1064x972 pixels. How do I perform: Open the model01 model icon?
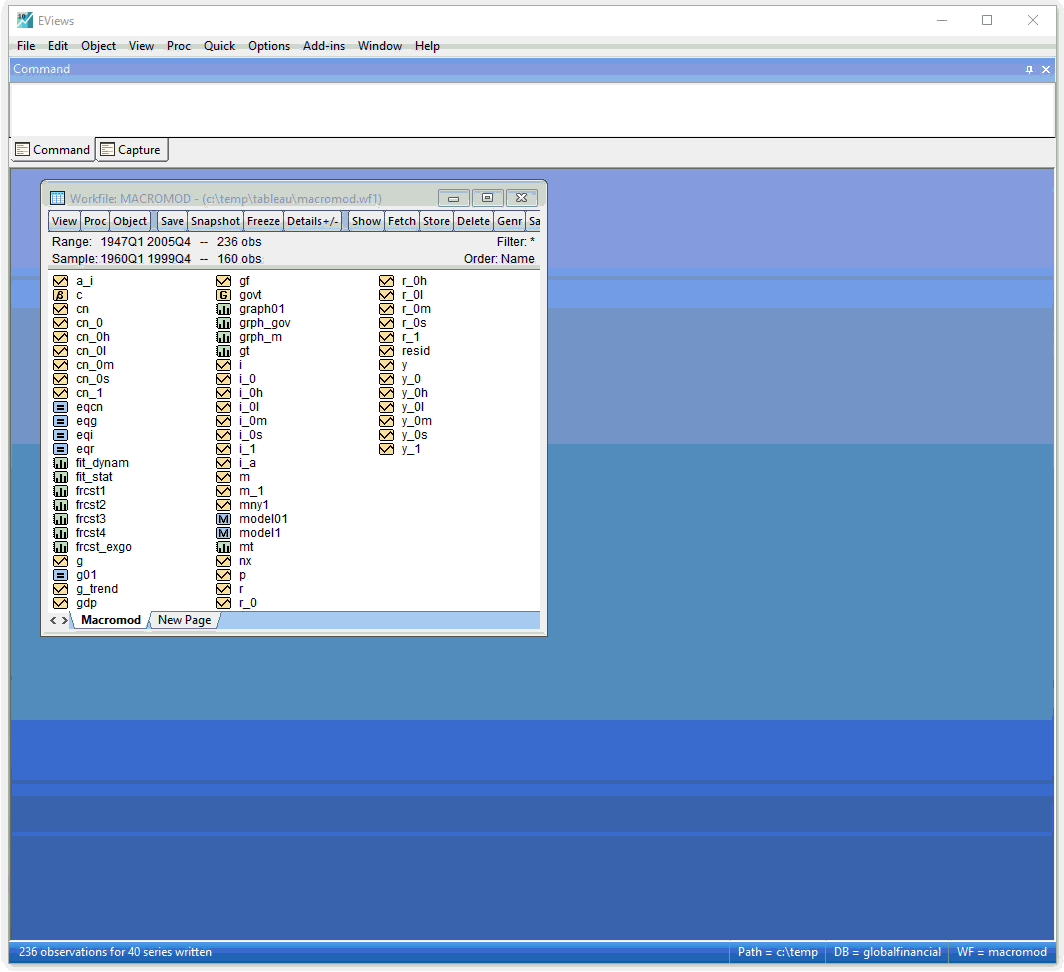pyautogui.click(x=223, y=519)
